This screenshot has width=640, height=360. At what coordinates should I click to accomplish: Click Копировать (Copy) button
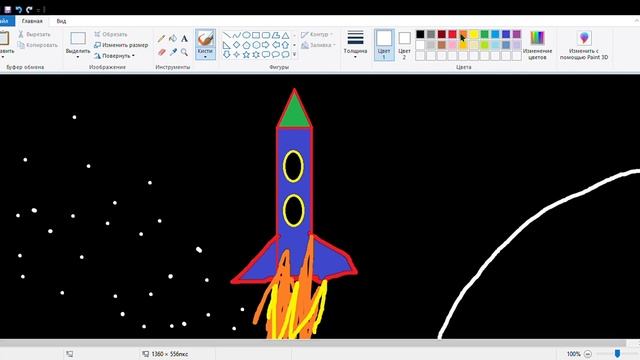point(38,45)
